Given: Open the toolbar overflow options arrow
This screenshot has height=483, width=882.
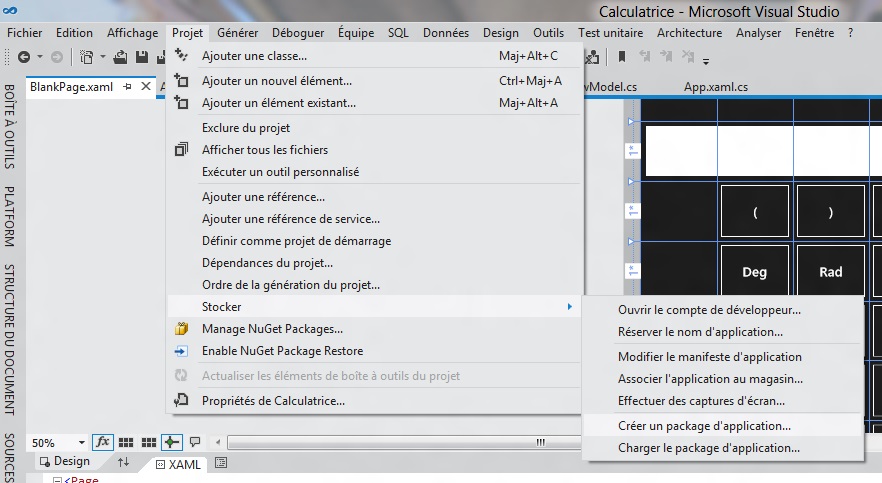Looking at the screenshot, I should point(705,61).
